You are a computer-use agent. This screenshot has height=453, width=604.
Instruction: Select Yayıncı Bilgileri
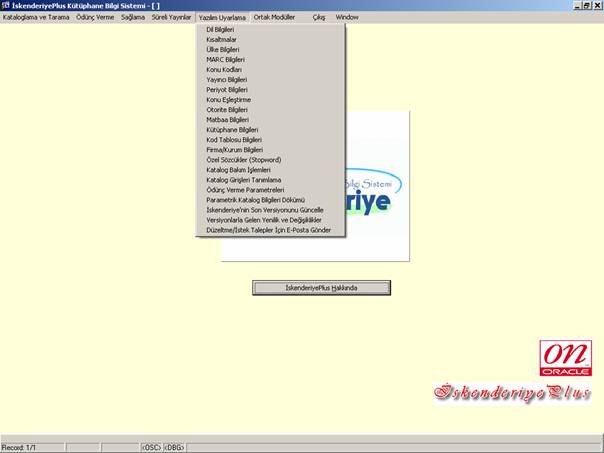tap(270, 80)
